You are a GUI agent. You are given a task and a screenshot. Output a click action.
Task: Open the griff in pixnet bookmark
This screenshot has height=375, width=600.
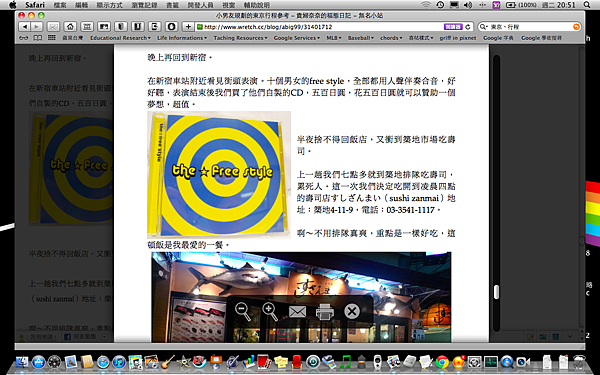(458, 38)
